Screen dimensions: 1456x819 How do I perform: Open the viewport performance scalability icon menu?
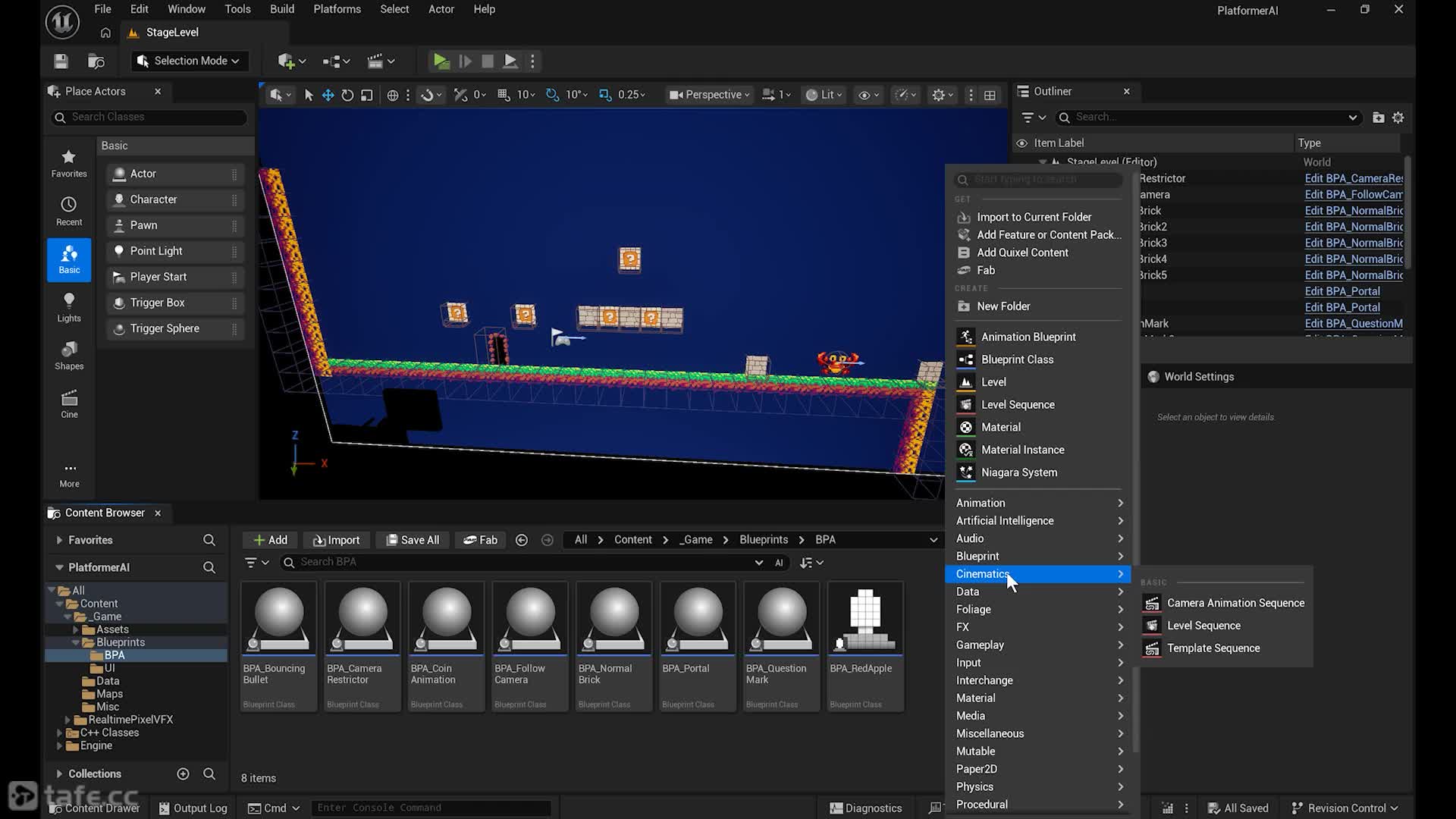click(x=905, y=95)
